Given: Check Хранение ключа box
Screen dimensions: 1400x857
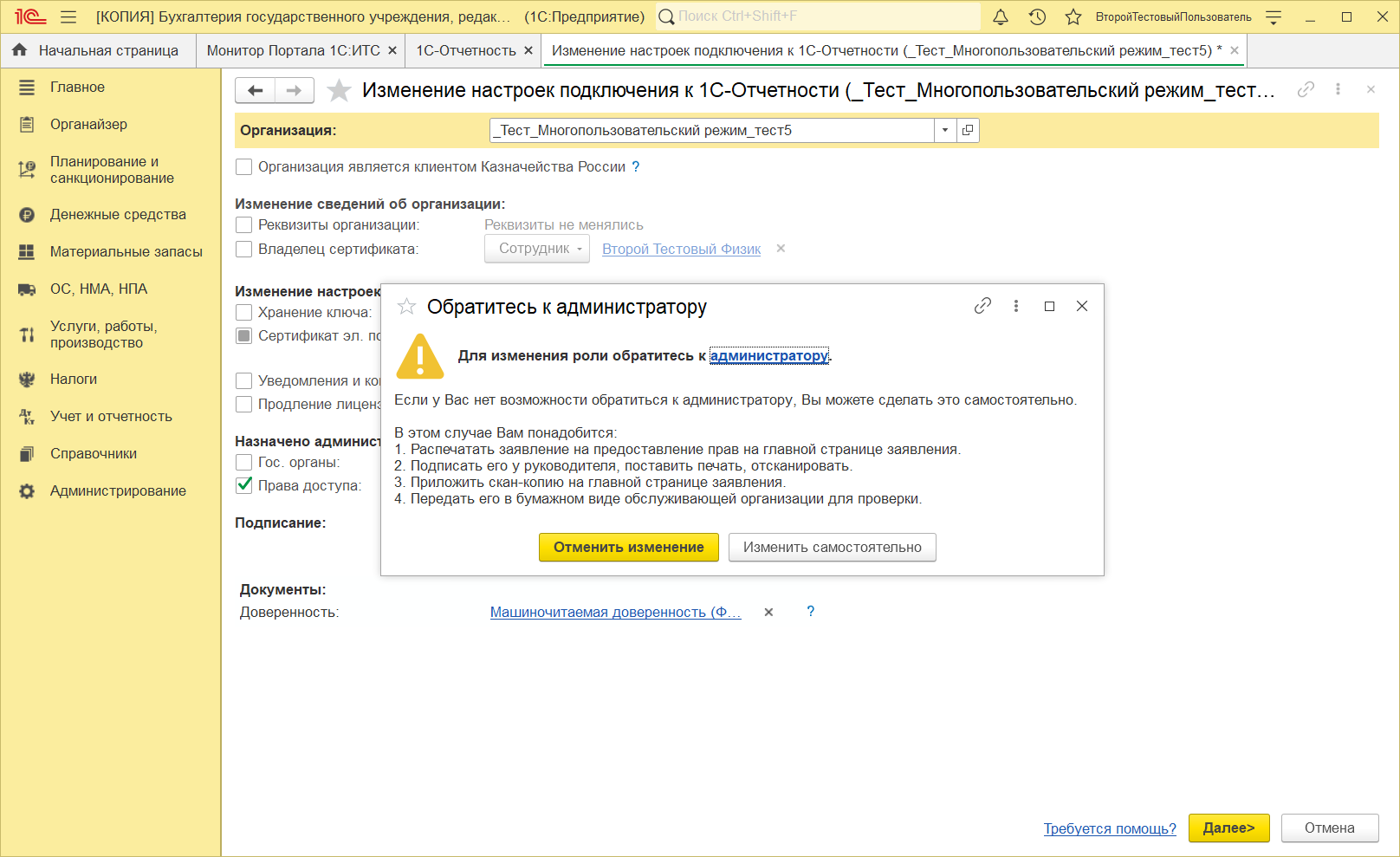Looking at the screenshot, I should (244, 312).
